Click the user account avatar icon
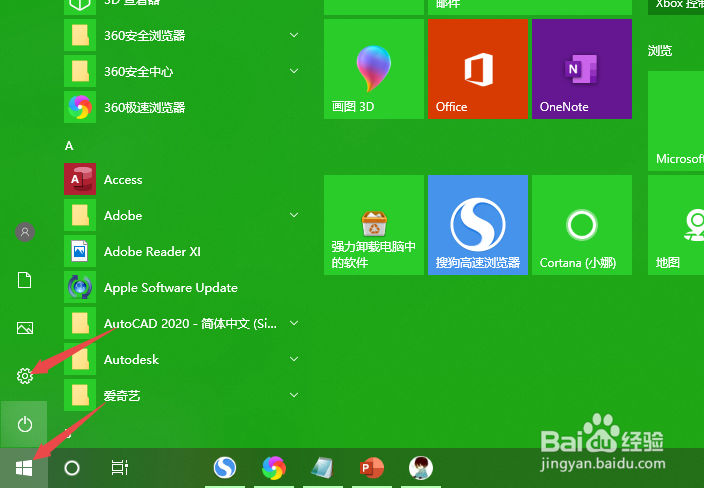704x488 pixels. click(x=25, y=232)
